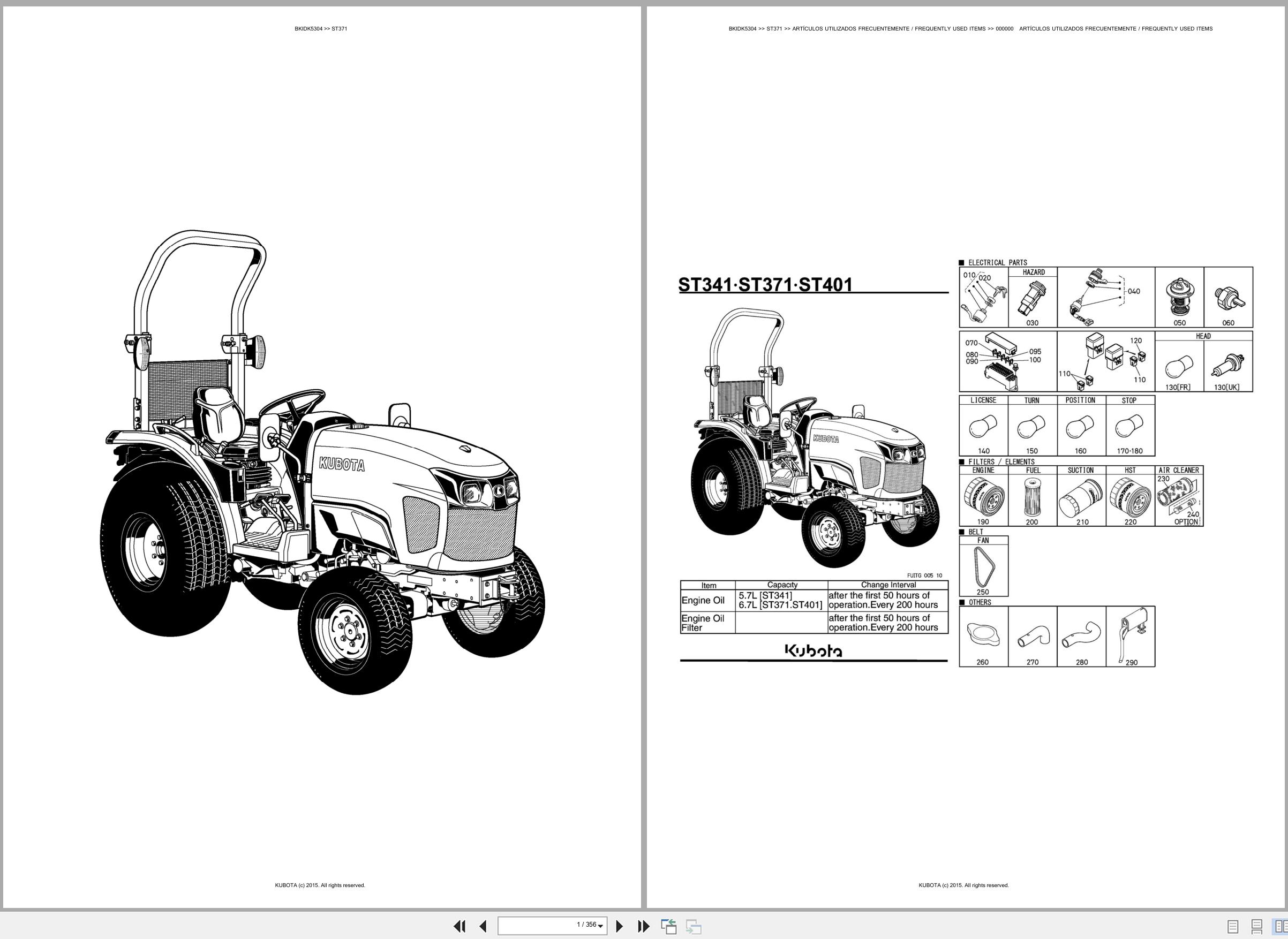
Task: Click the thermostat part 050
Action: [x=1179, y=297]
